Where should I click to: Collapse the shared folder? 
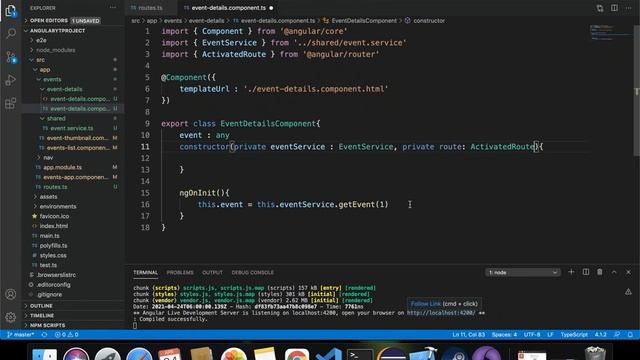pos(73,118)
